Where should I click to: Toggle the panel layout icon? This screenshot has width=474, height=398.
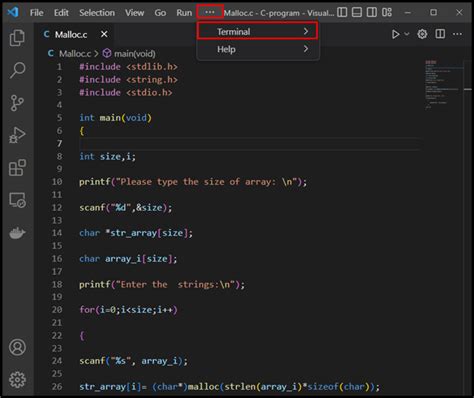[x=357, y=12]
